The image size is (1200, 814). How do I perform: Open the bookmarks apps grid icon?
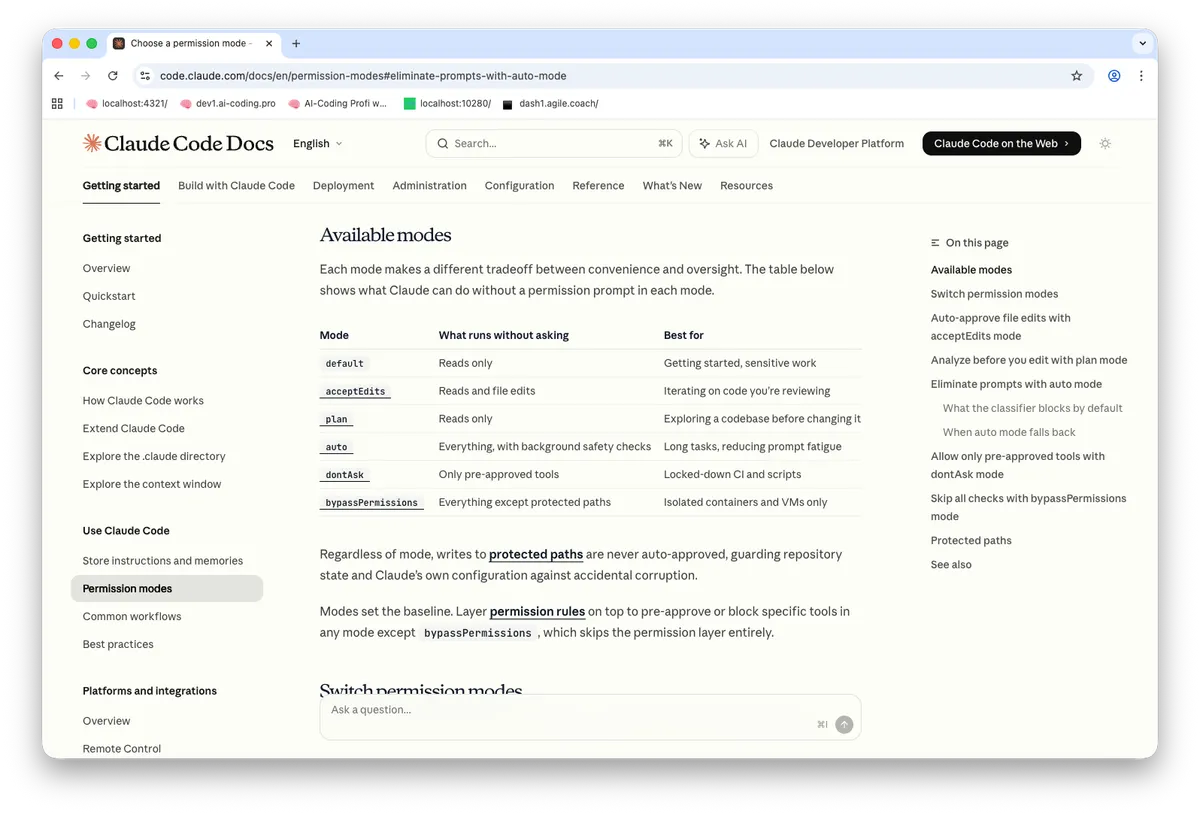coord(57,103)
